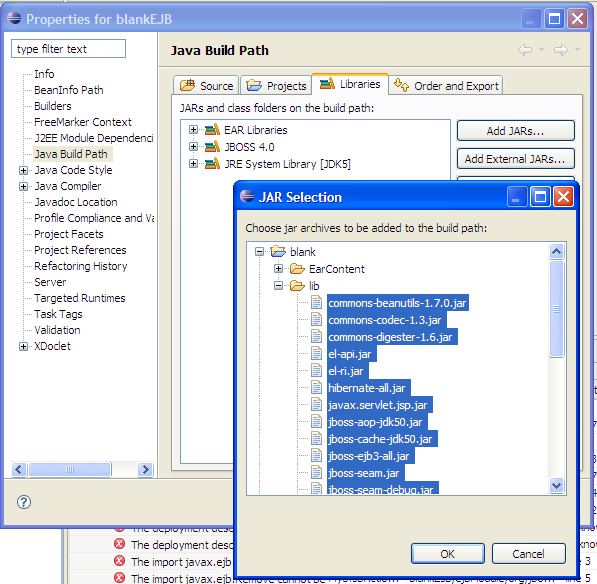
Task: Select jboss-seam.jar in the list
Action: 364,473
